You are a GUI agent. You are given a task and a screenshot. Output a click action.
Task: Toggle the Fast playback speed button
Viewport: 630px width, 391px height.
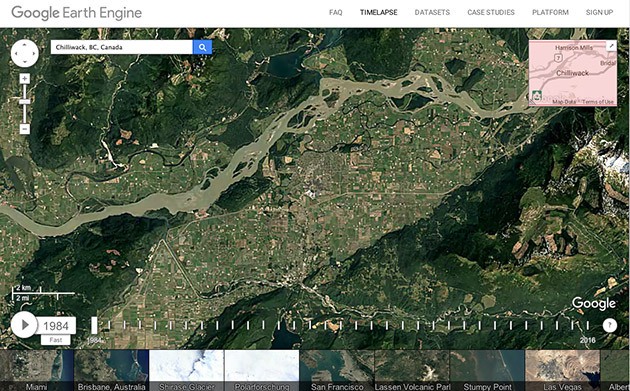56,340
